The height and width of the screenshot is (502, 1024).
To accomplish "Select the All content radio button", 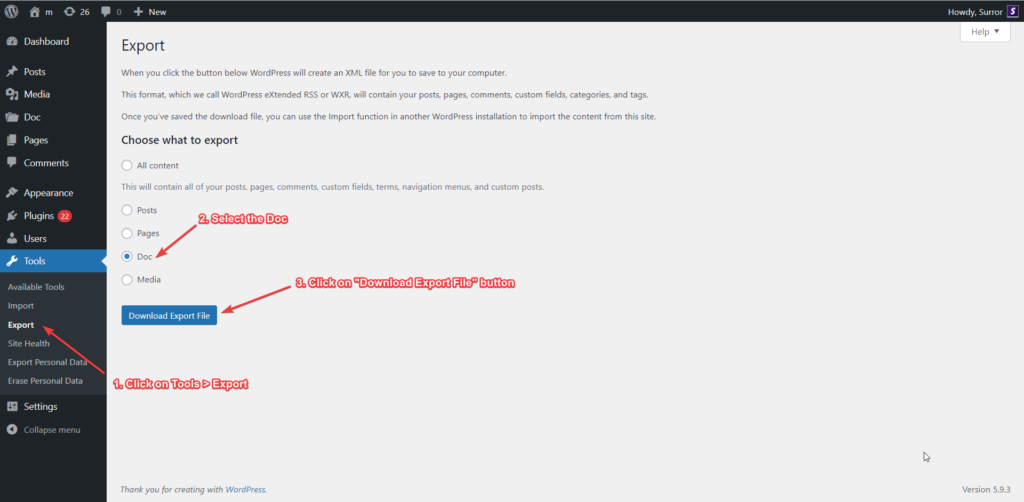I will [x=127, y=165].
